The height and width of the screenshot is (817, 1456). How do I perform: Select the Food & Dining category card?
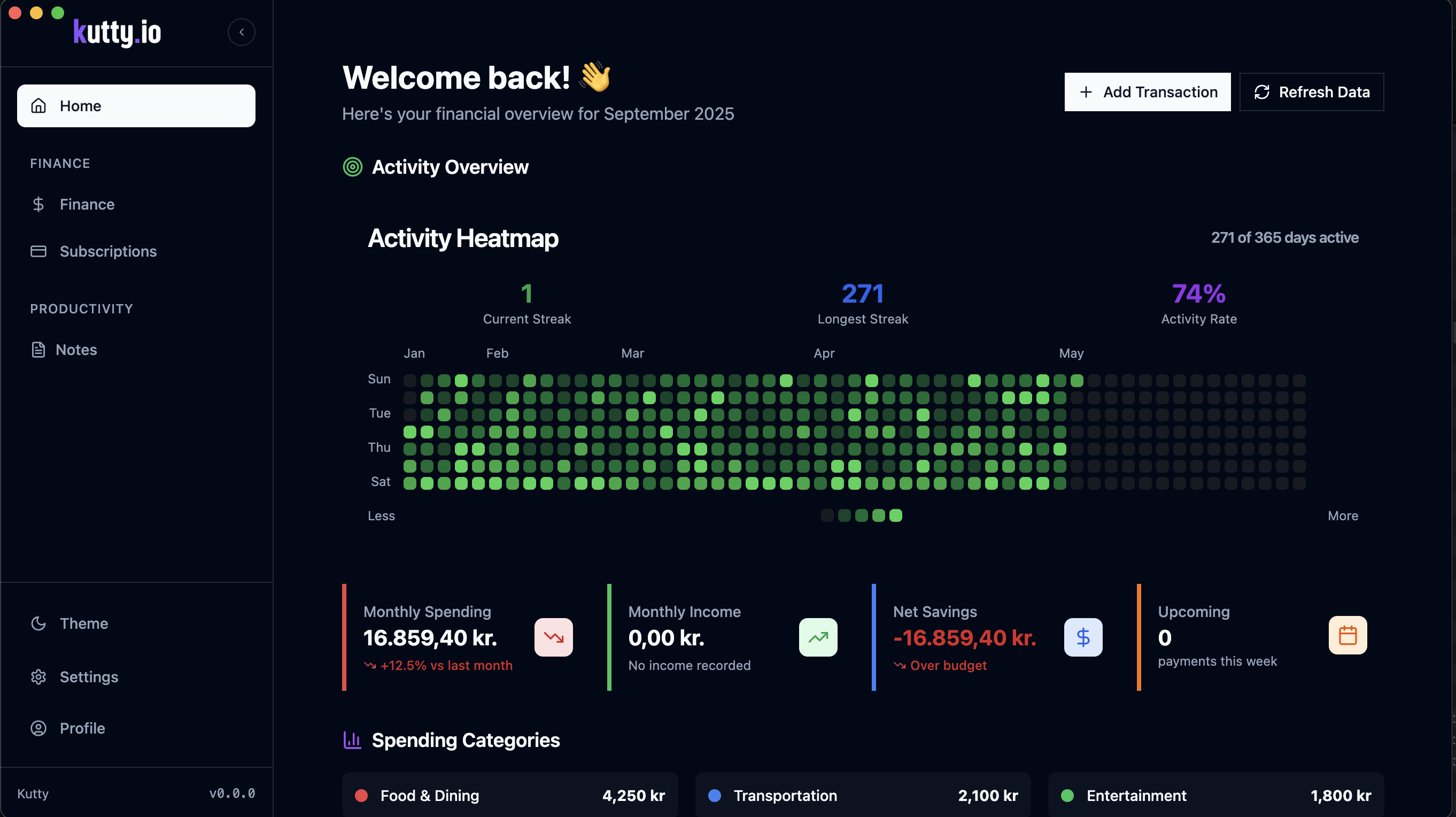point(509,795)
